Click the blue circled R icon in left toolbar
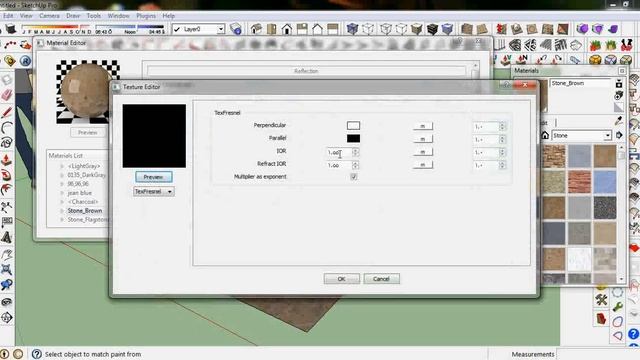This screenshot has width=640, height=360. pos(25,61)
